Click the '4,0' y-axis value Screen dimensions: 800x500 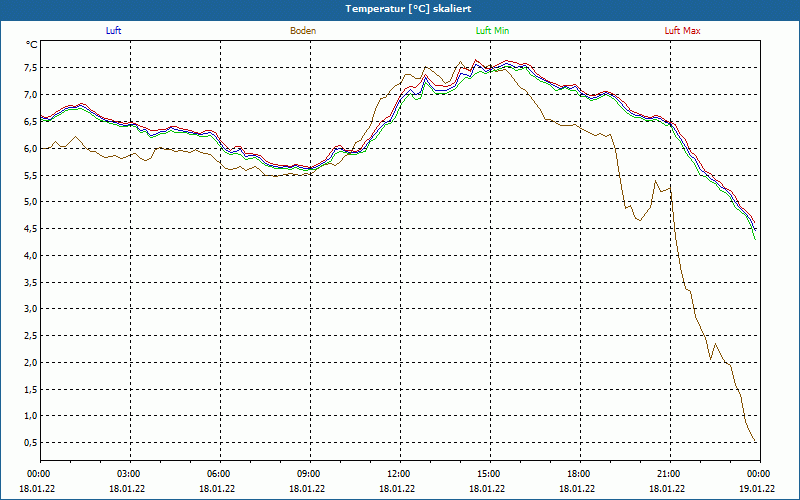click(x=31, y=255)
